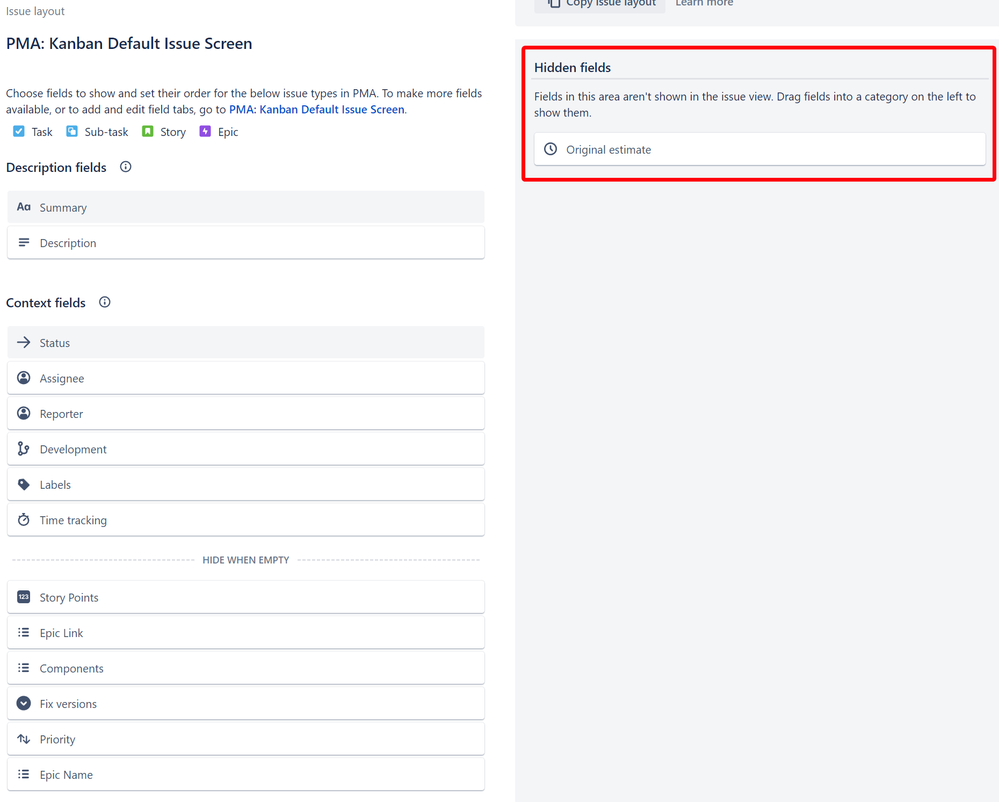999x802 pixels.
Task: Click the Epic issue type icon
Action: 205,131
